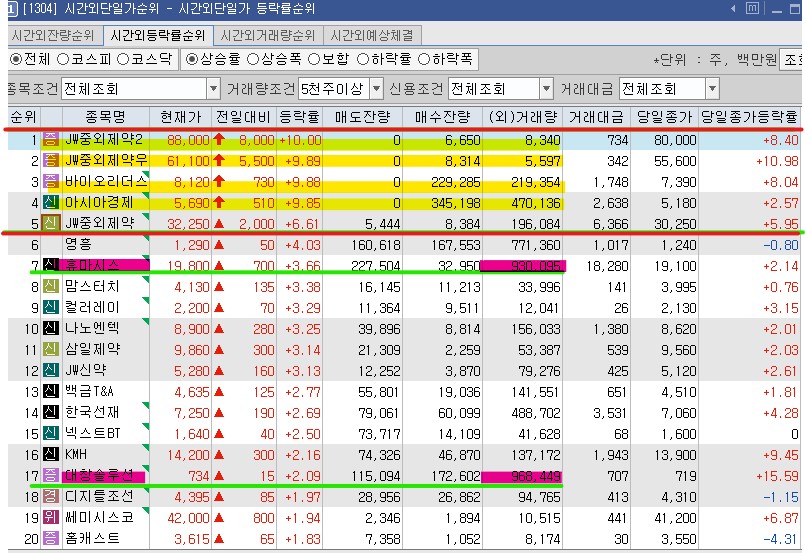Click the 신 badge next to 삼일제약
Image resolution: width=805 pixels, height=553 pixels.
50,349
